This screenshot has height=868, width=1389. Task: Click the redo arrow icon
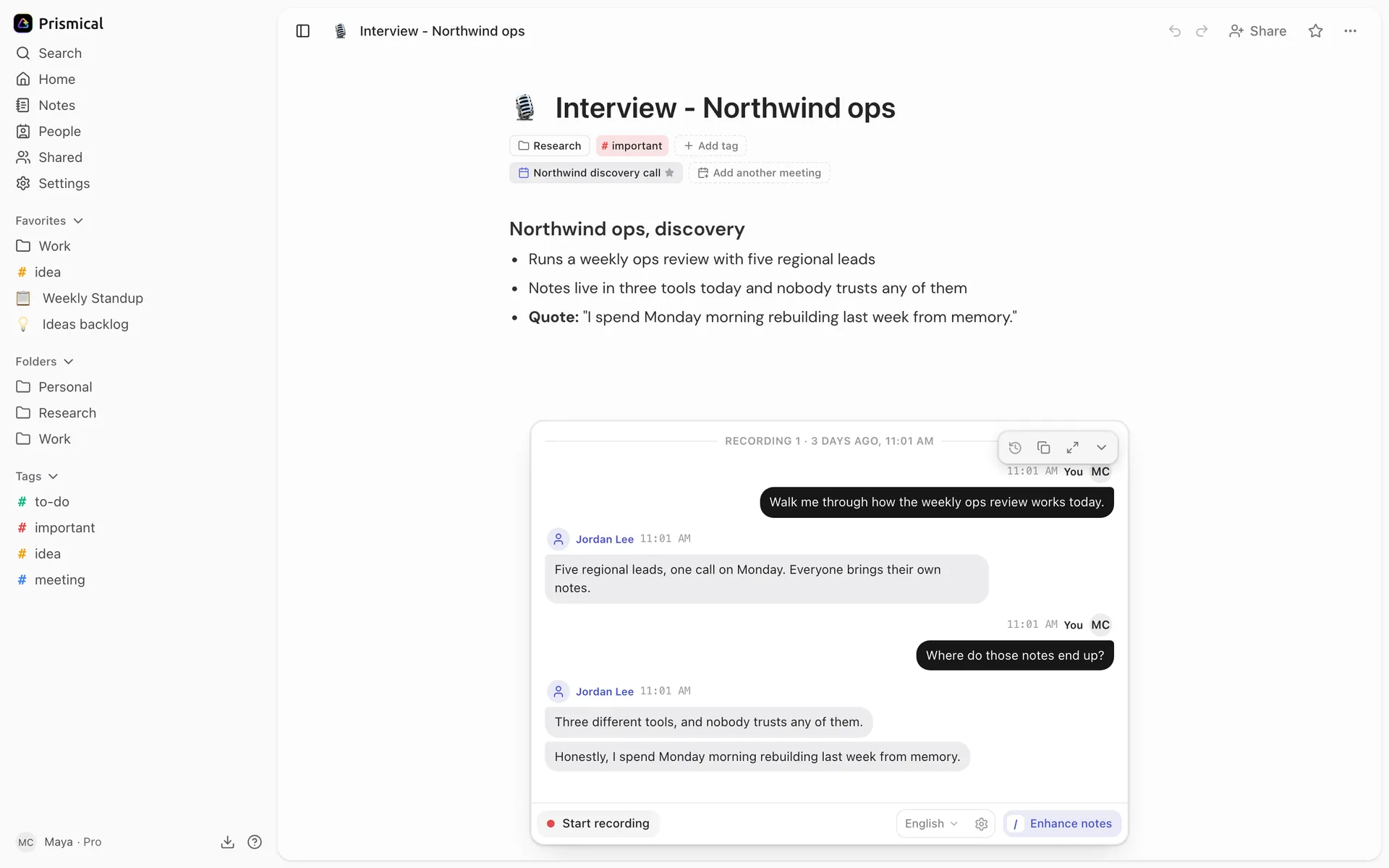click(1202, 31)
